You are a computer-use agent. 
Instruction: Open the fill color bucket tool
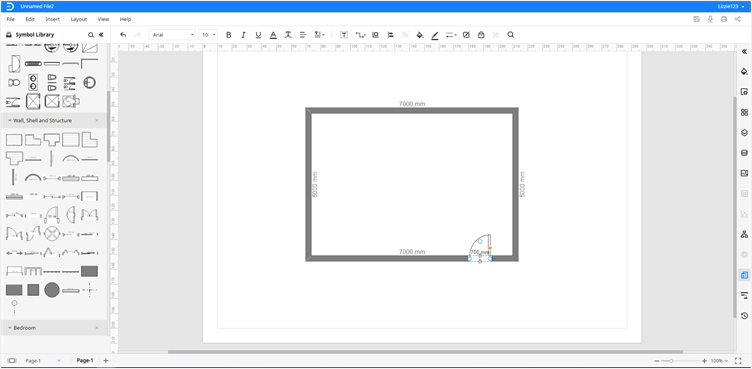420,35
